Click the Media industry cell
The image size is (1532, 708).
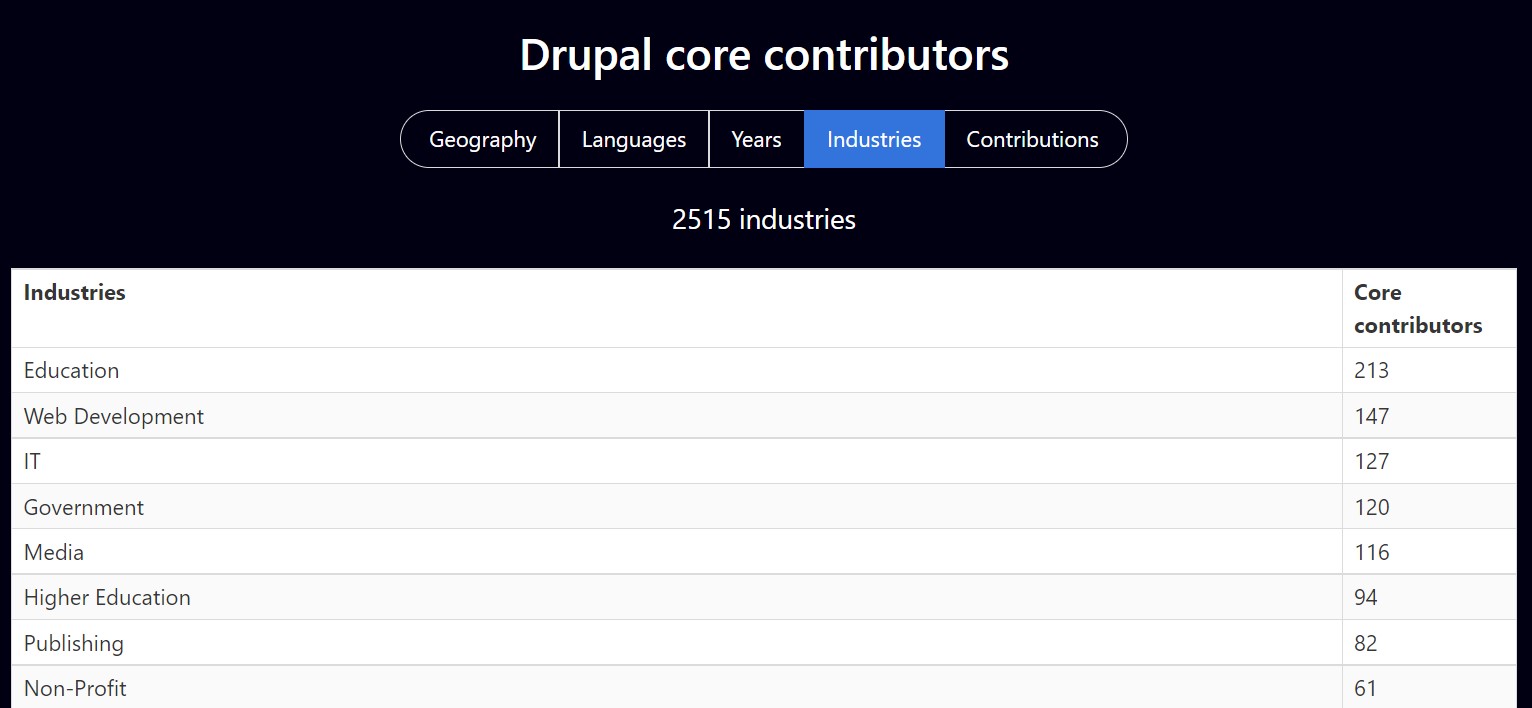(677, 552)
